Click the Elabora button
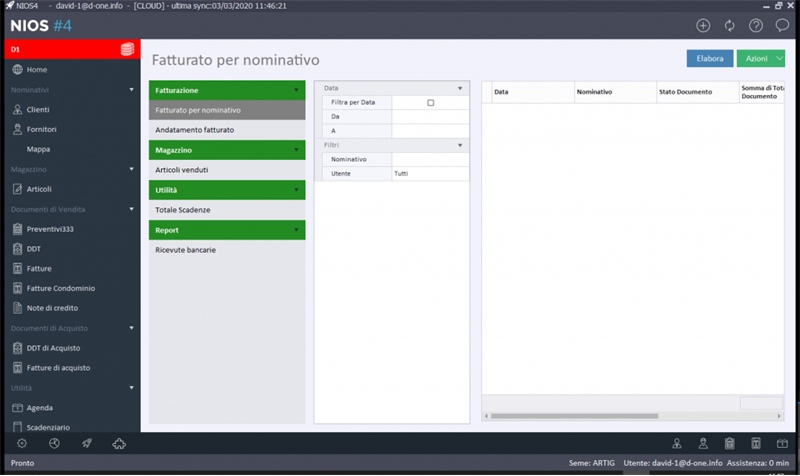The width and height of the screenshot is (800, 476). tap(710, 59)
